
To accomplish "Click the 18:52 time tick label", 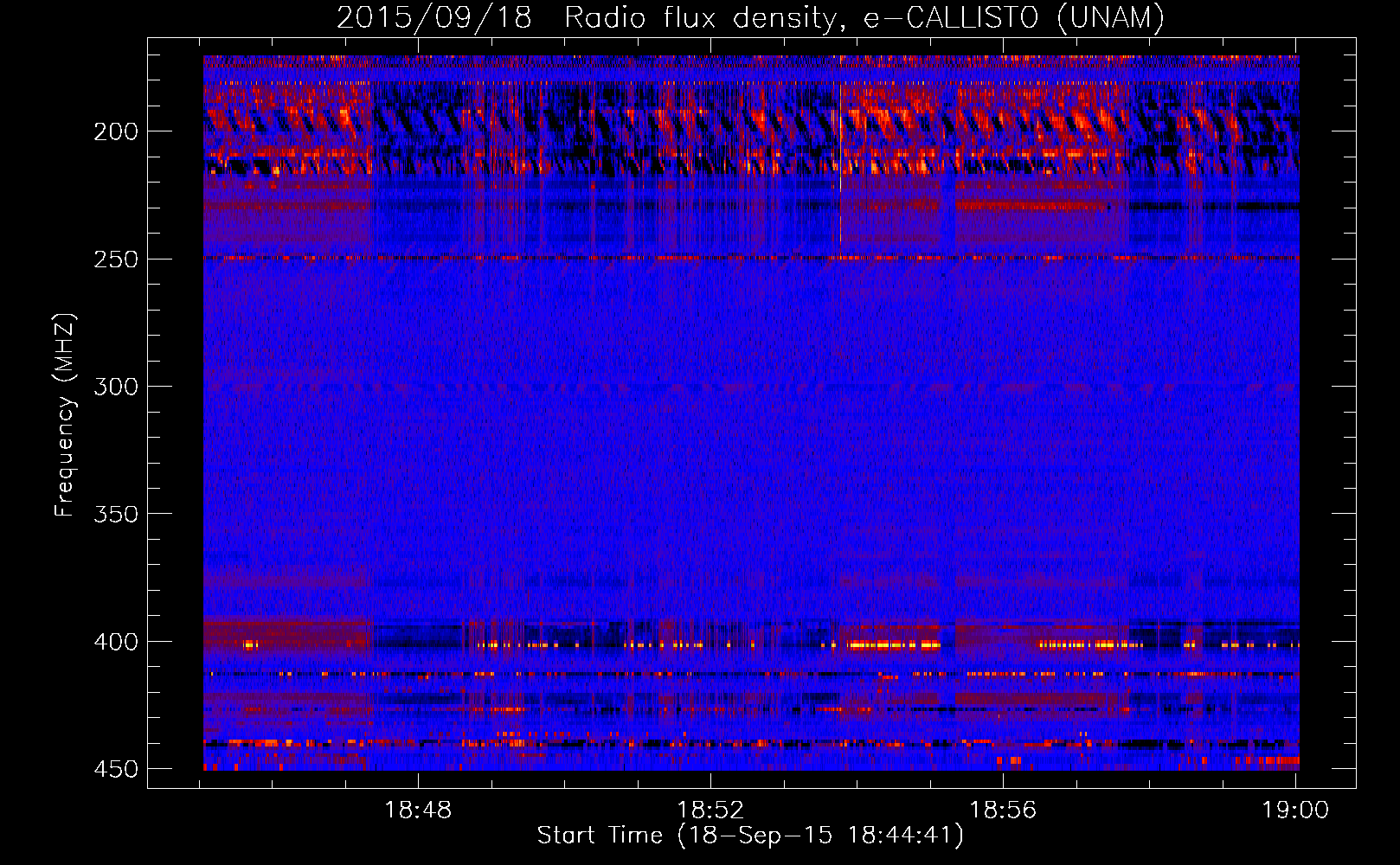I will (710, 811).
